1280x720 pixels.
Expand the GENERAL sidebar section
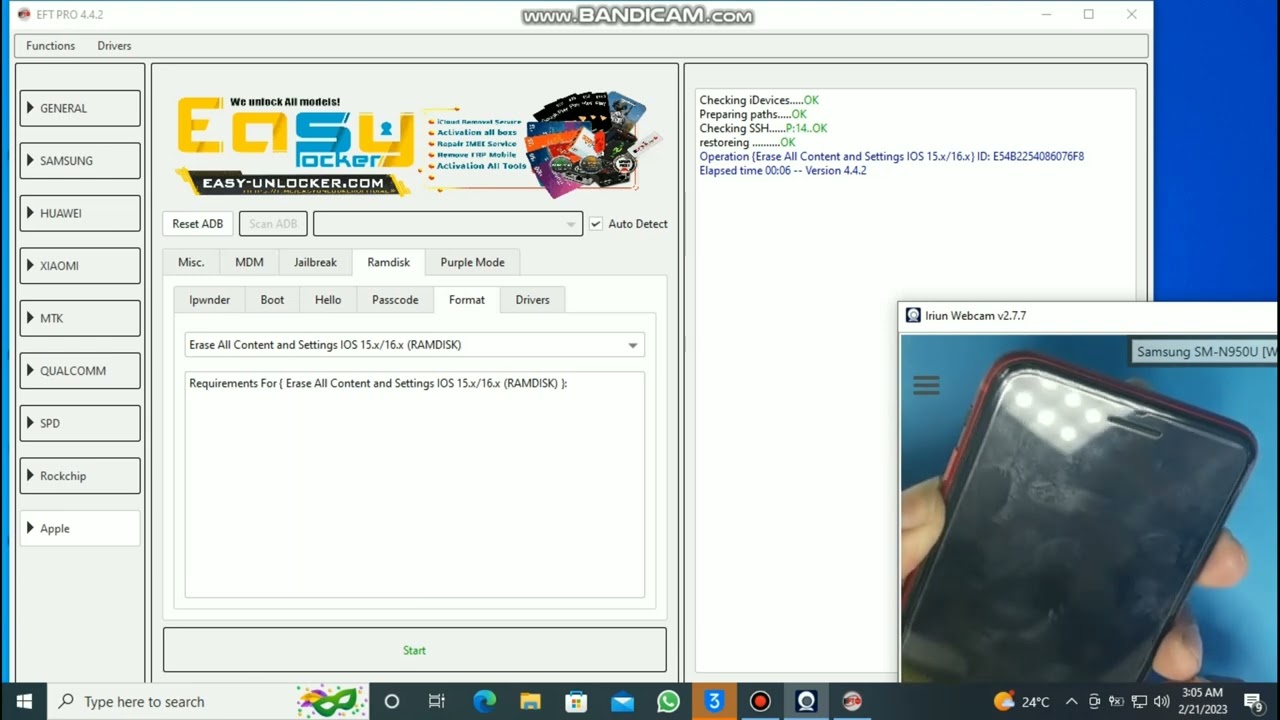80,108
